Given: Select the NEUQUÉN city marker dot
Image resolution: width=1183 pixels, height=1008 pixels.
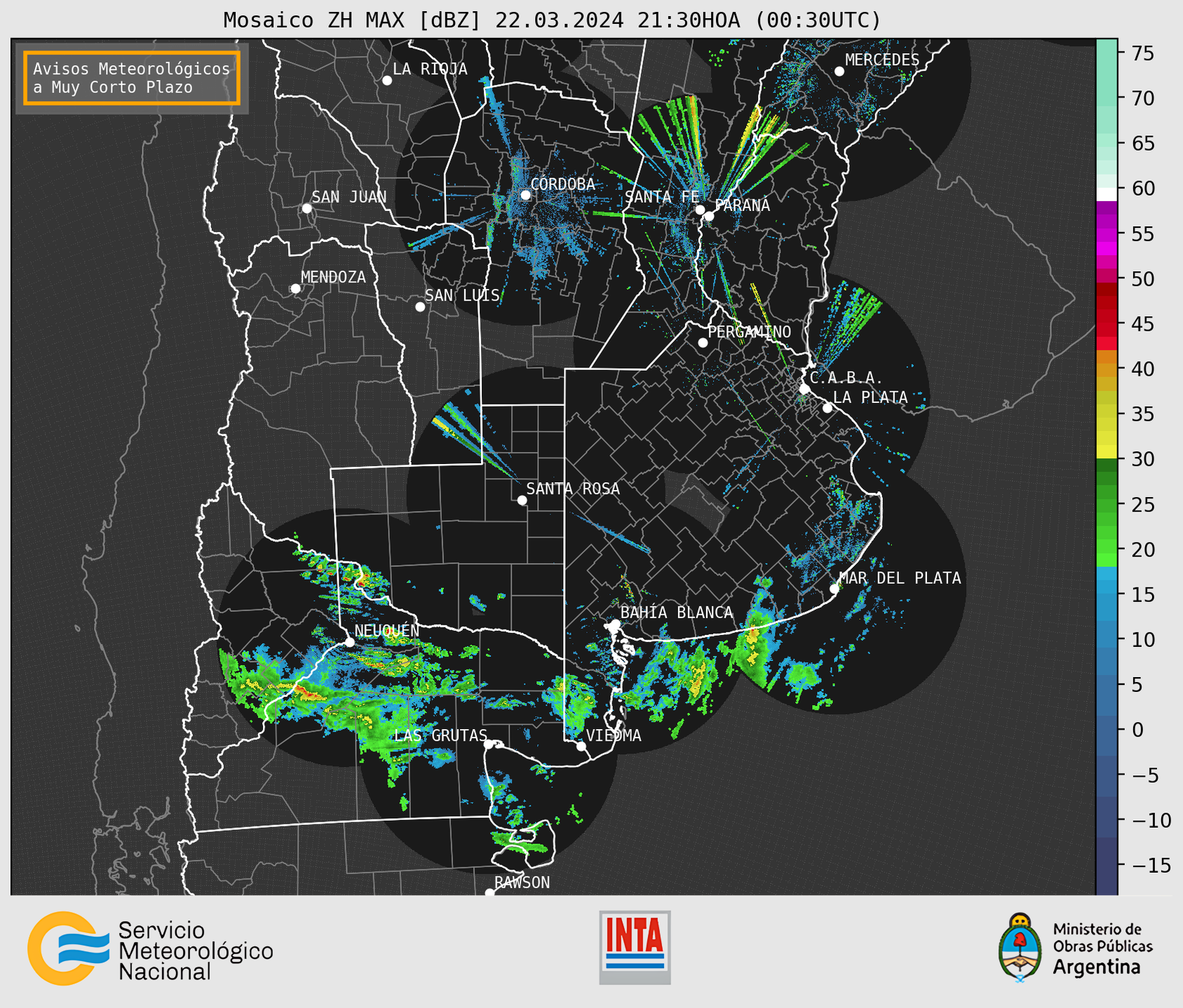Looking at the screenshot, I should pyautogui.click(x=349, y=642).
